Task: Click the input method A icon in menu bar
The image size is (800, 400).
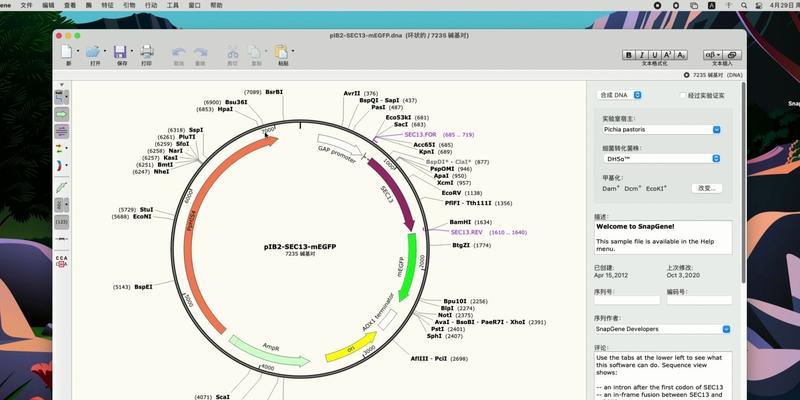Action: [x=712, y=5]
